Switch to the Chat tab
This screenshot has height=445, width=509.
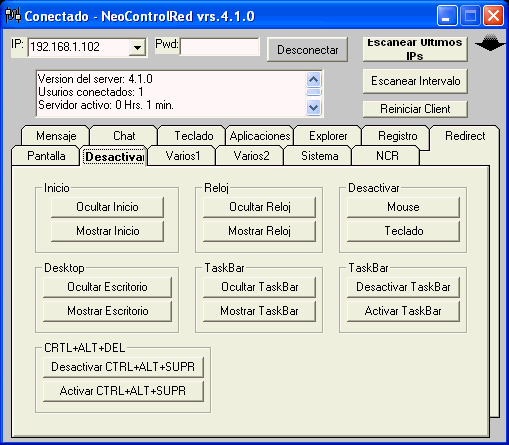[124, 136]
